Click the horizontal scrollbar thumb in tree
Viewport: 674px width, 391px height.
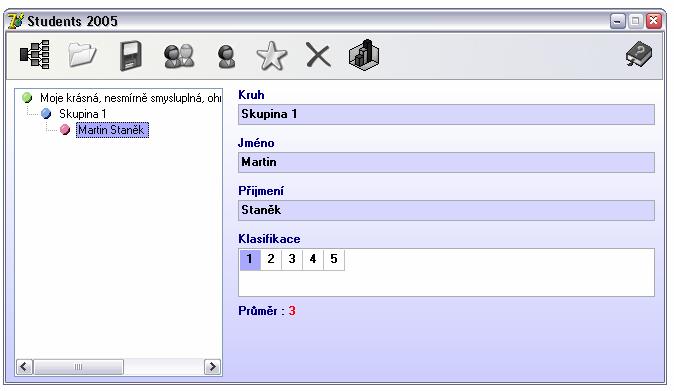click(x=78, y=367)
